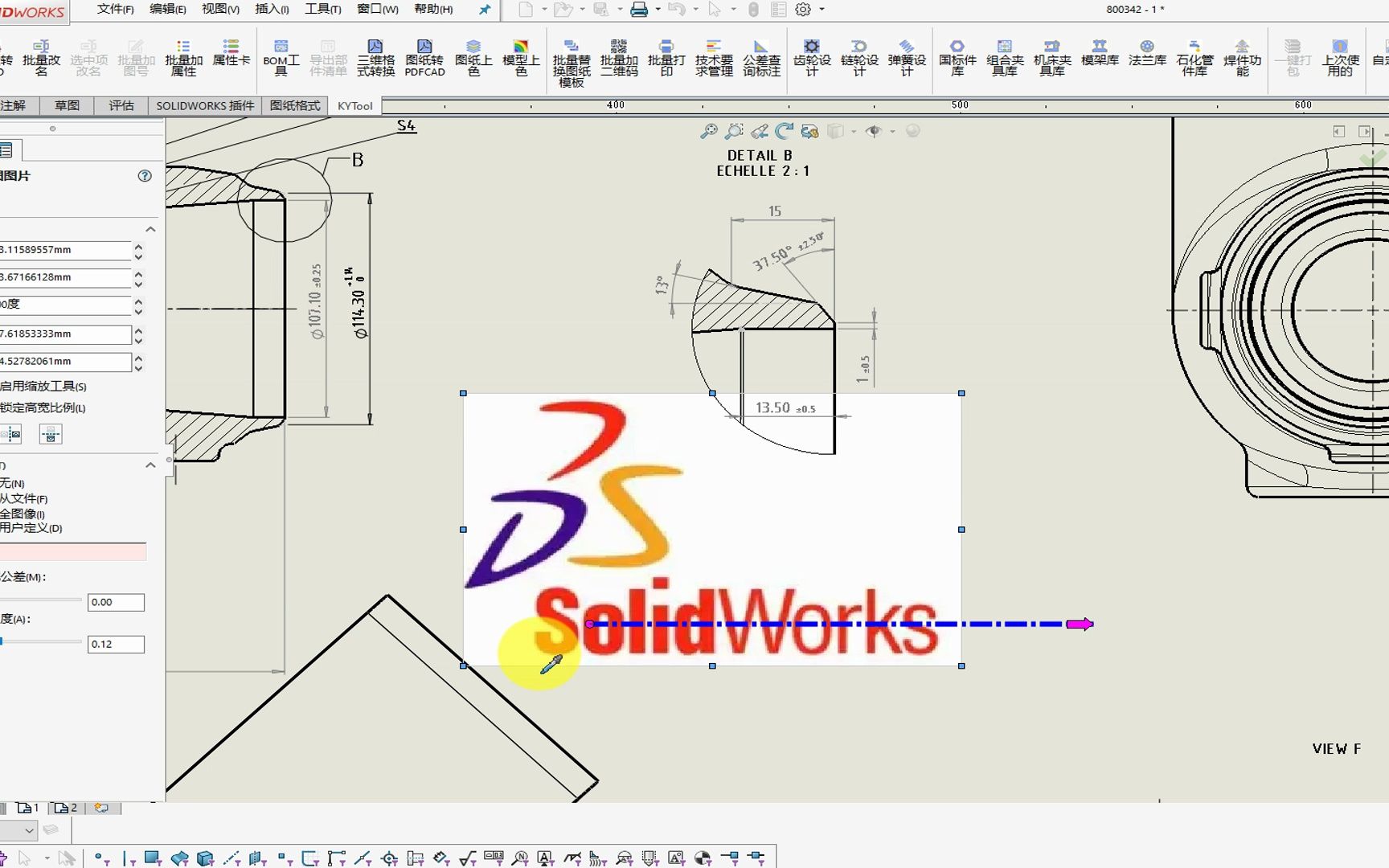
Task: Open the petrochemical pipe fittings library
Action: (1194, 57)
